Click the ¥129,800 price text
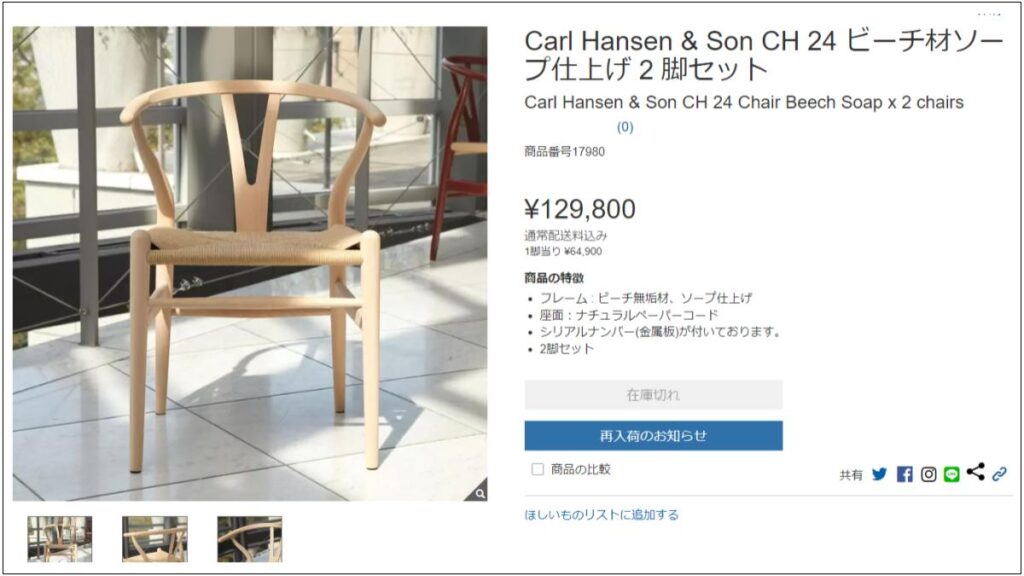1024x576 pixels. [580, 209]
